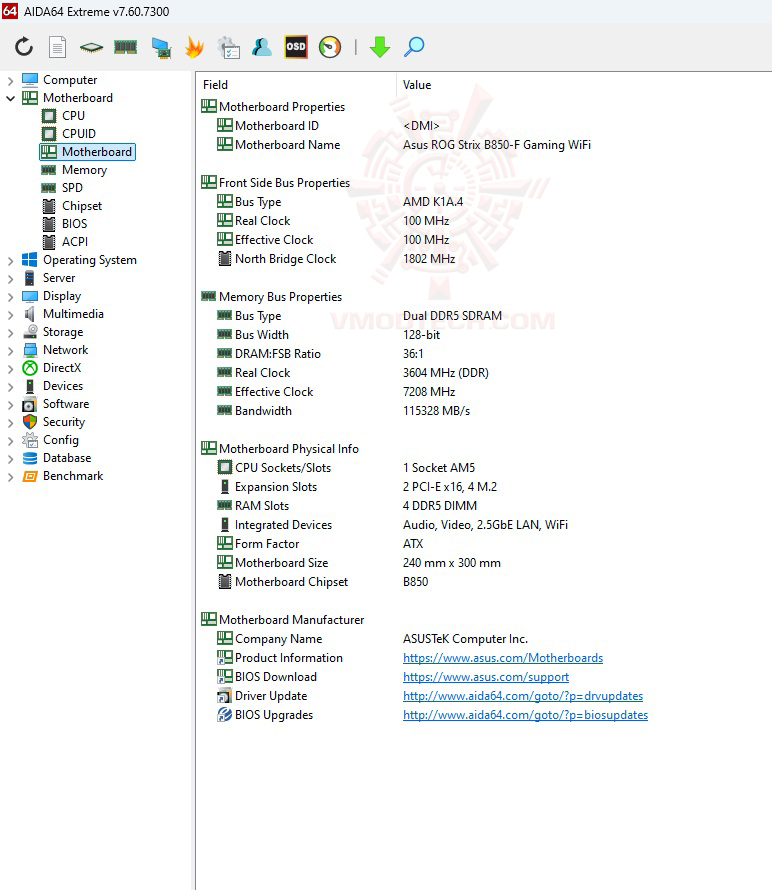Viewport: 772px width, 890px height.
Task: Open the ACPI tree item
Action: point(75,242)
